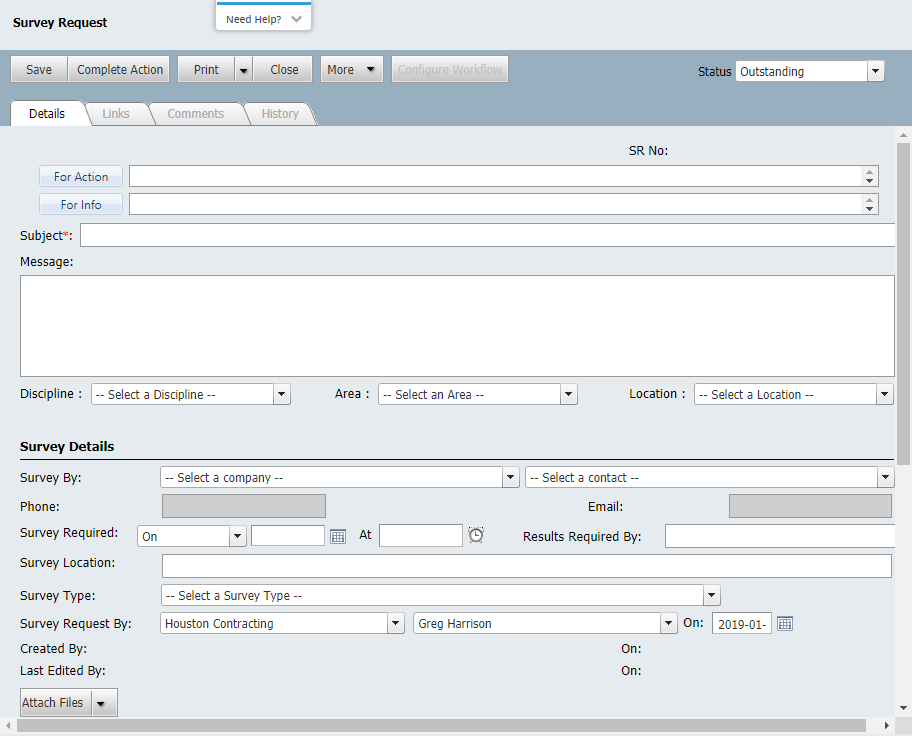Image resolution: width=912 pixels, height=736 pixels.
Task: Open calendar picker for Survey Required date
Action: pos(338,536)
